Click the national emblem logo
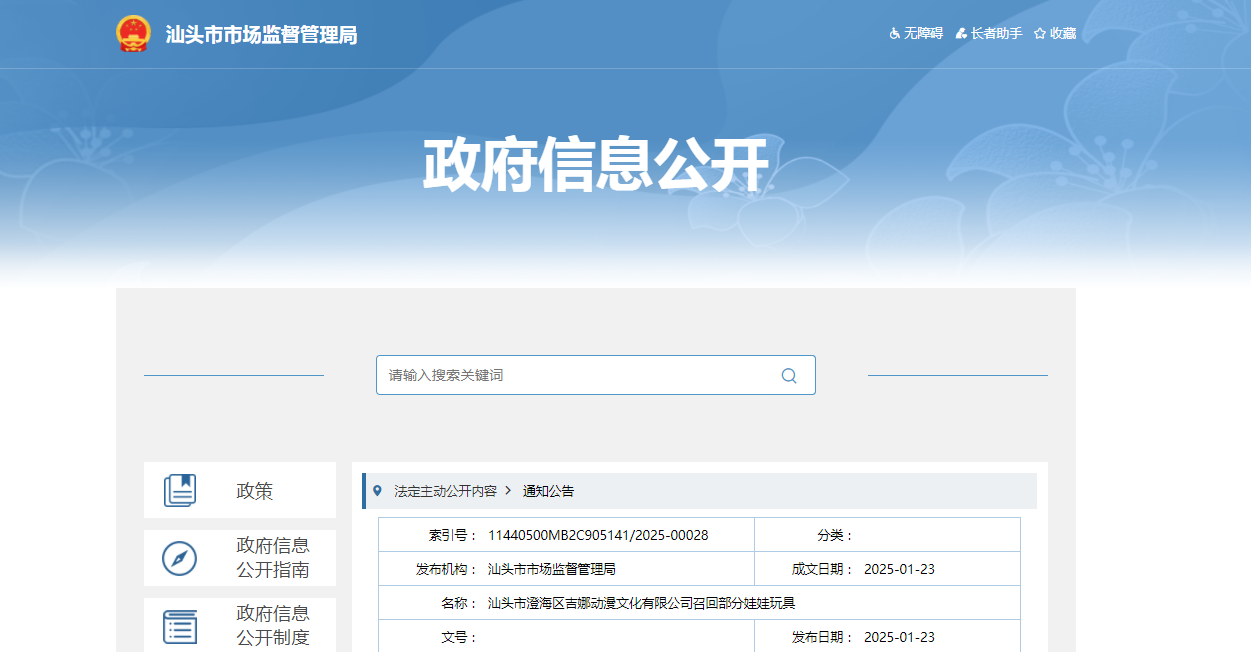 (x=131, y=32)
